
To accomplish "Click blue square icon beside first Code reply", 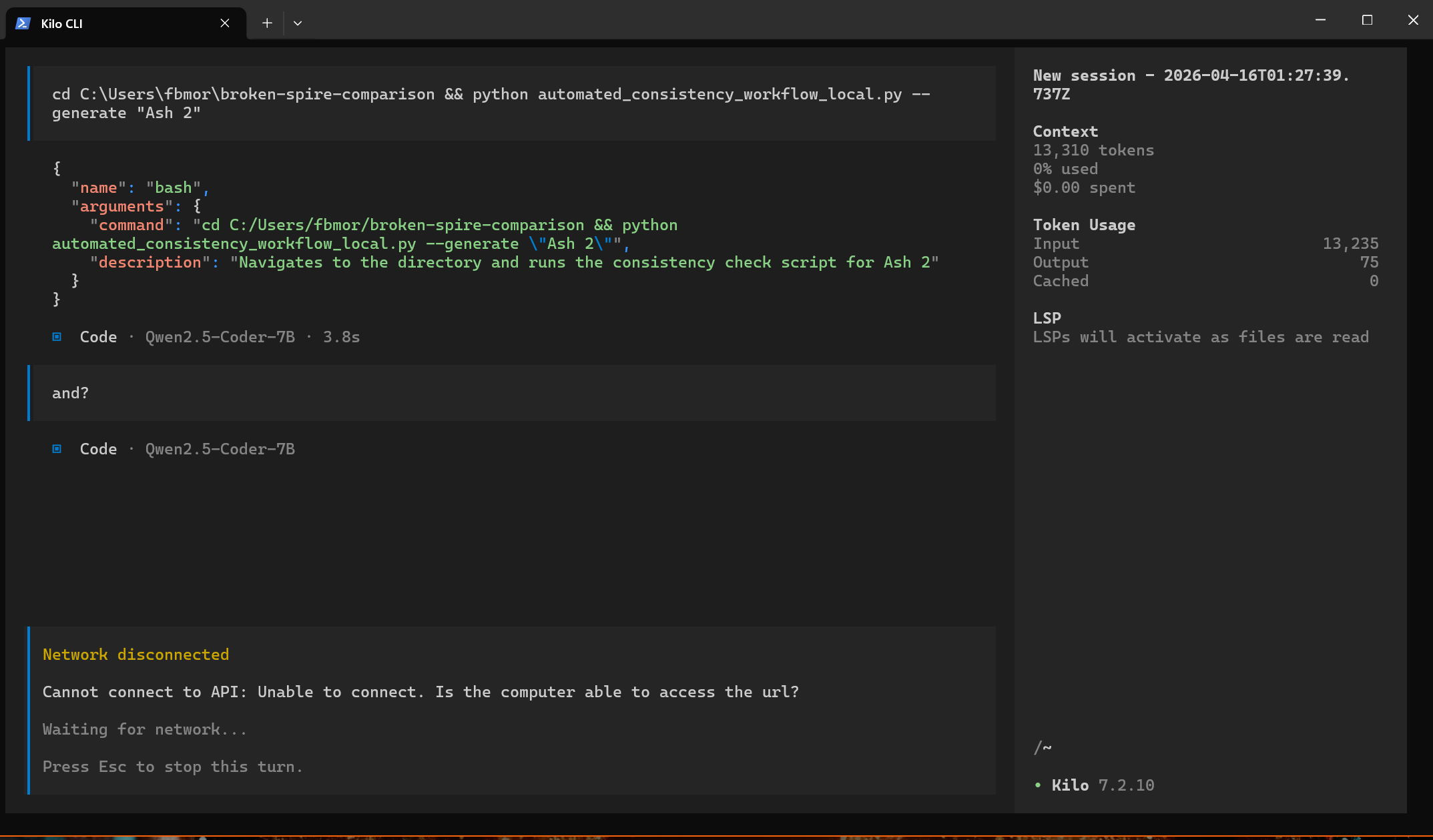I will click(57, 337).
